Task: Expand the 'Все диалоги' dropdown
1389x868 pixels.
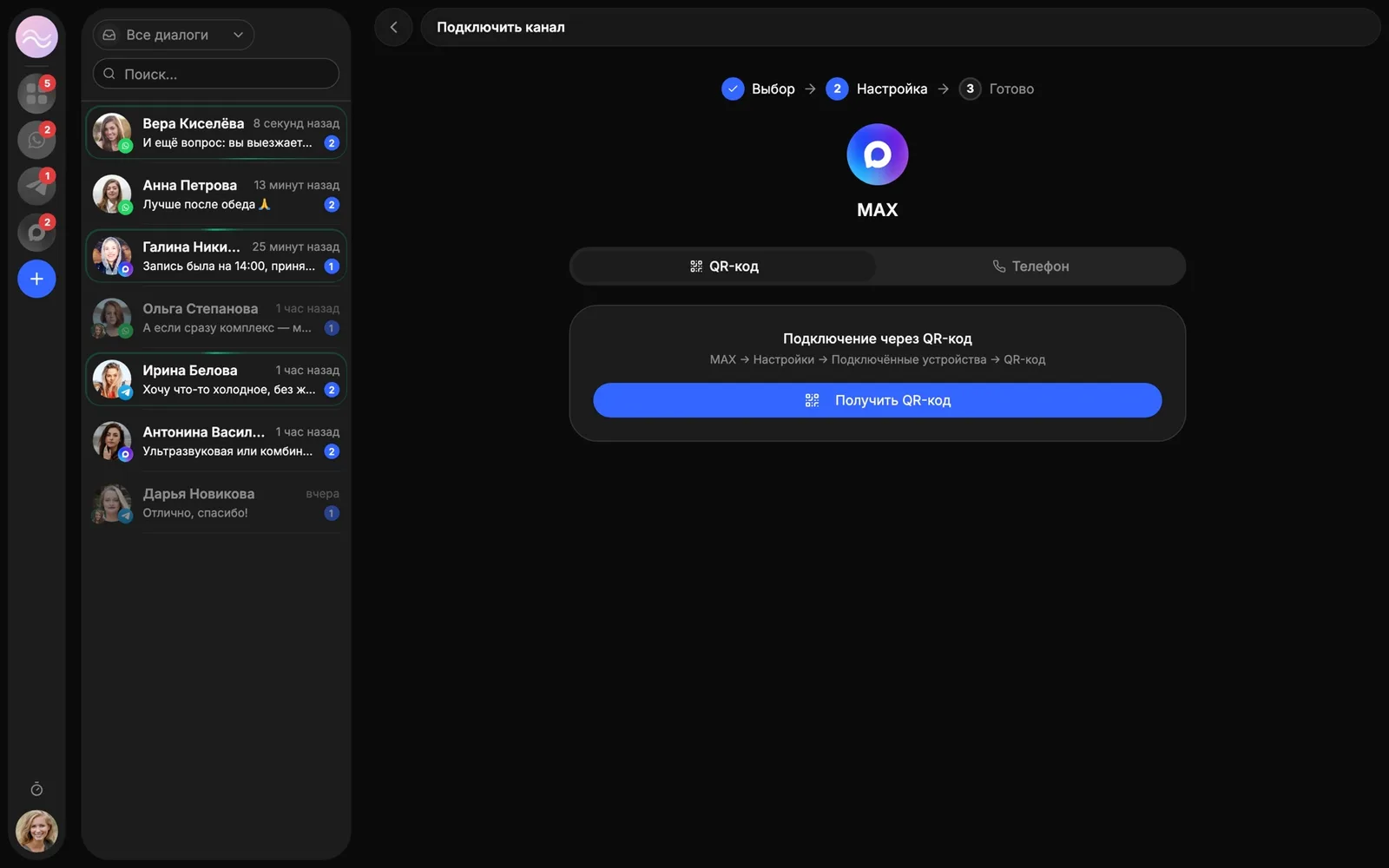Action: pos(174,35)
